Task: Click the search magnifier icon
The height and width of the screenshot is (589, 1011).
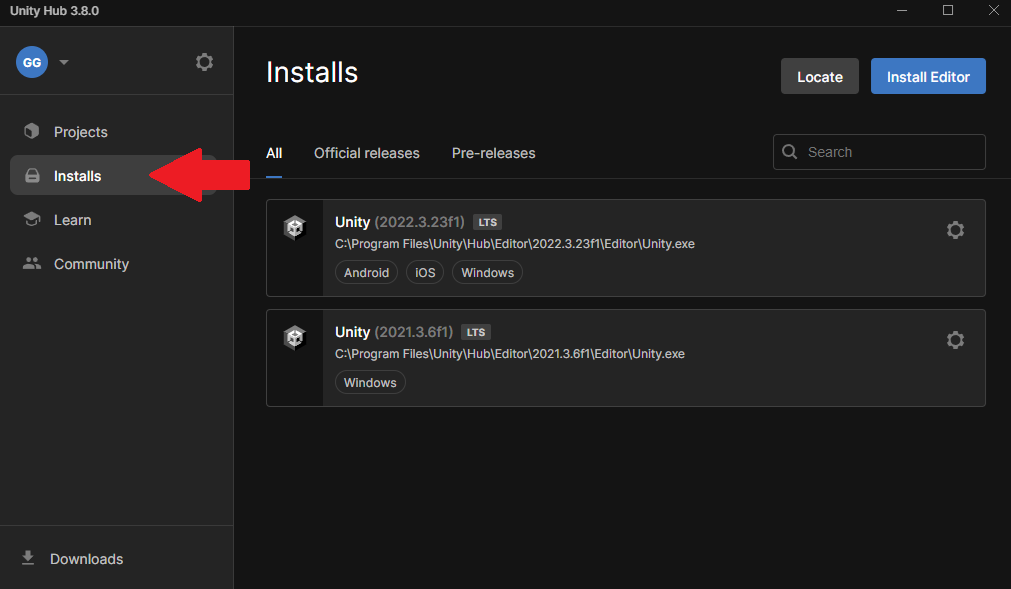Action: [x=789, y=151]
